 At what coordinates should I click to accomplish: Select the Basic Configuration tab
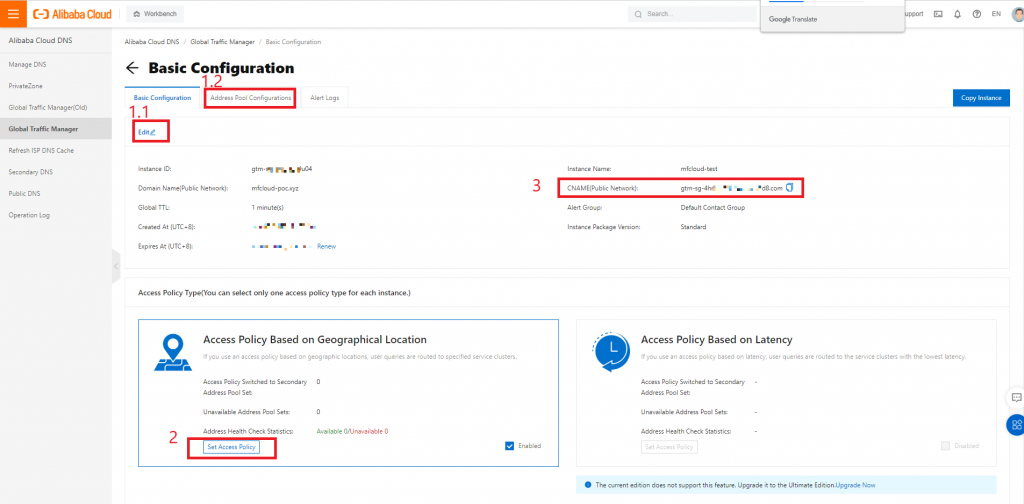click(162, 97)
